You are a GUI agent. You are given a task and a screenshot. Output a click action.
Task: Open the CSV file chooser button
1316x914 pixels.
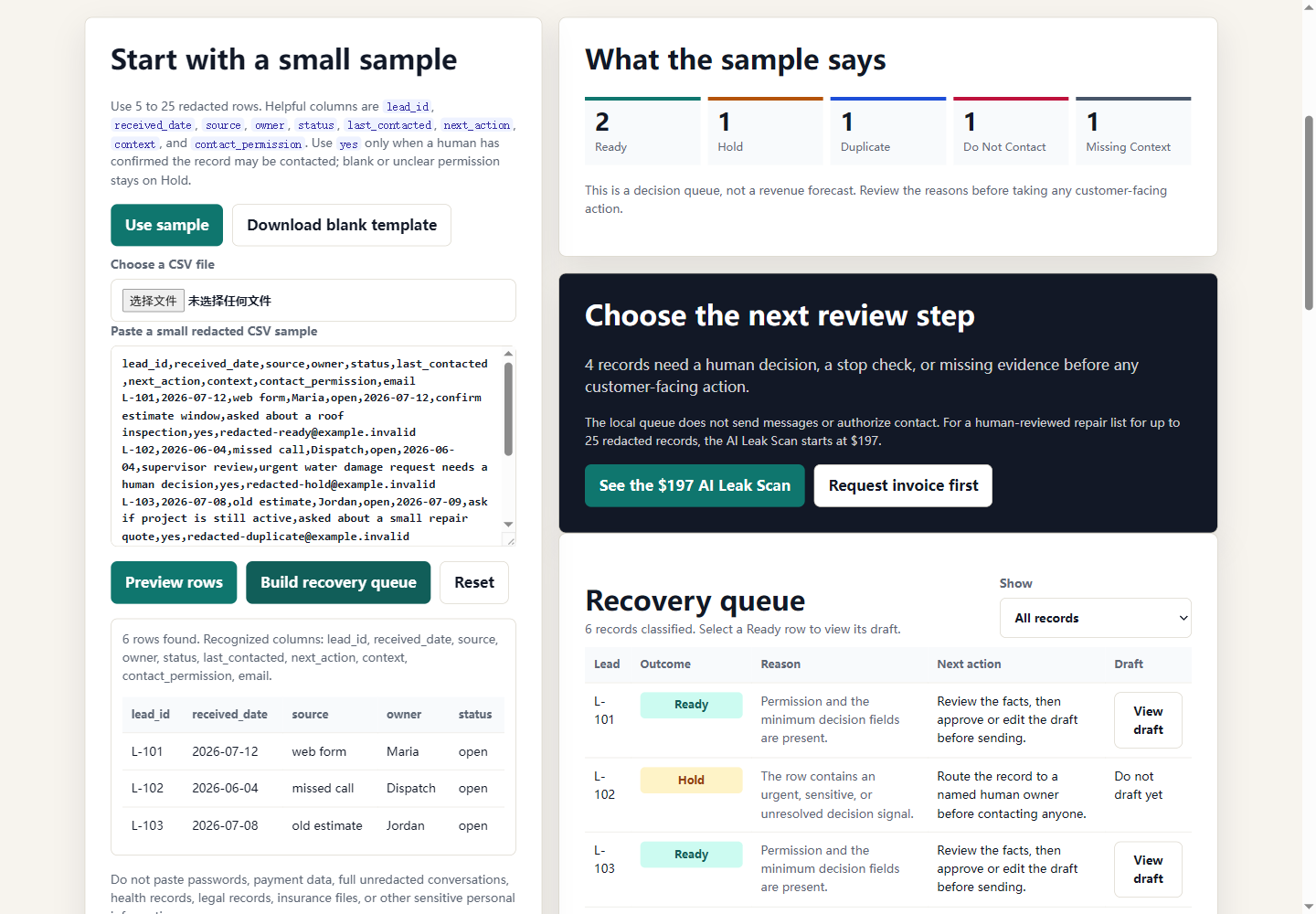[154, 301]
